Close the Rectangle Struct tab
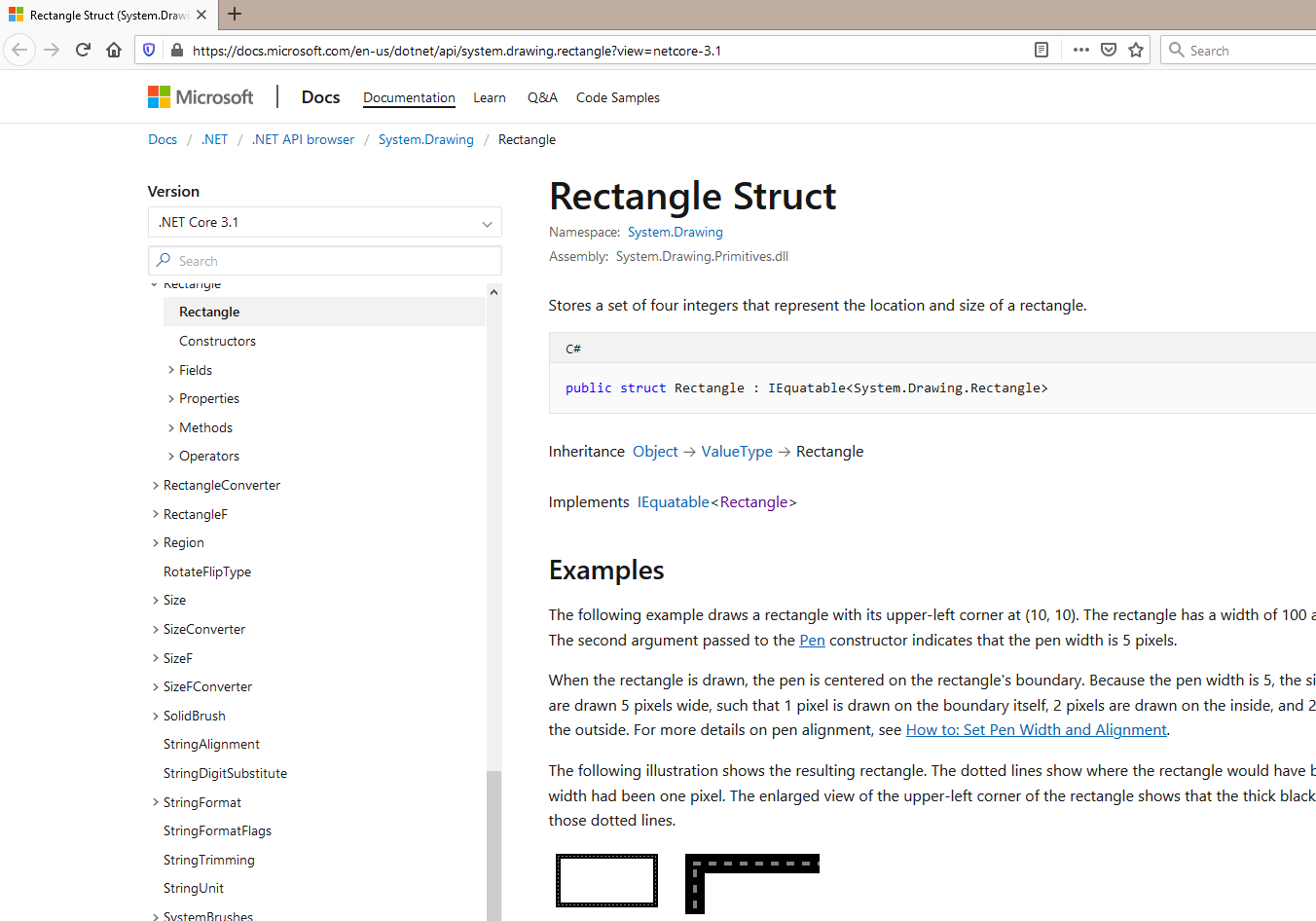The height and width of the screenshot is (921, 1316). click(201, 15)
